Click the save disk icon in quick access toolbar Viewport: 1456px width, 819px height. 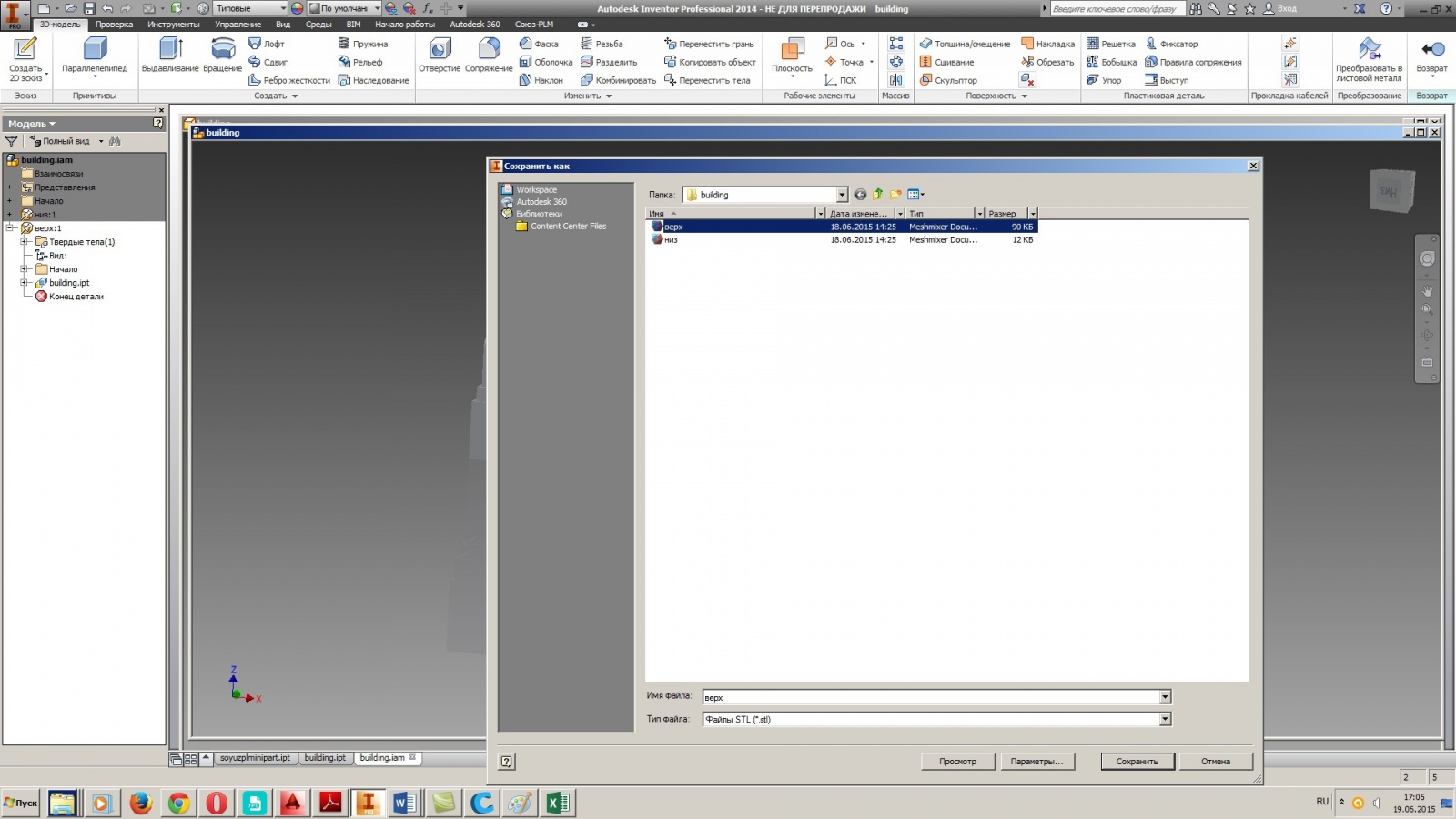point(89,8)
